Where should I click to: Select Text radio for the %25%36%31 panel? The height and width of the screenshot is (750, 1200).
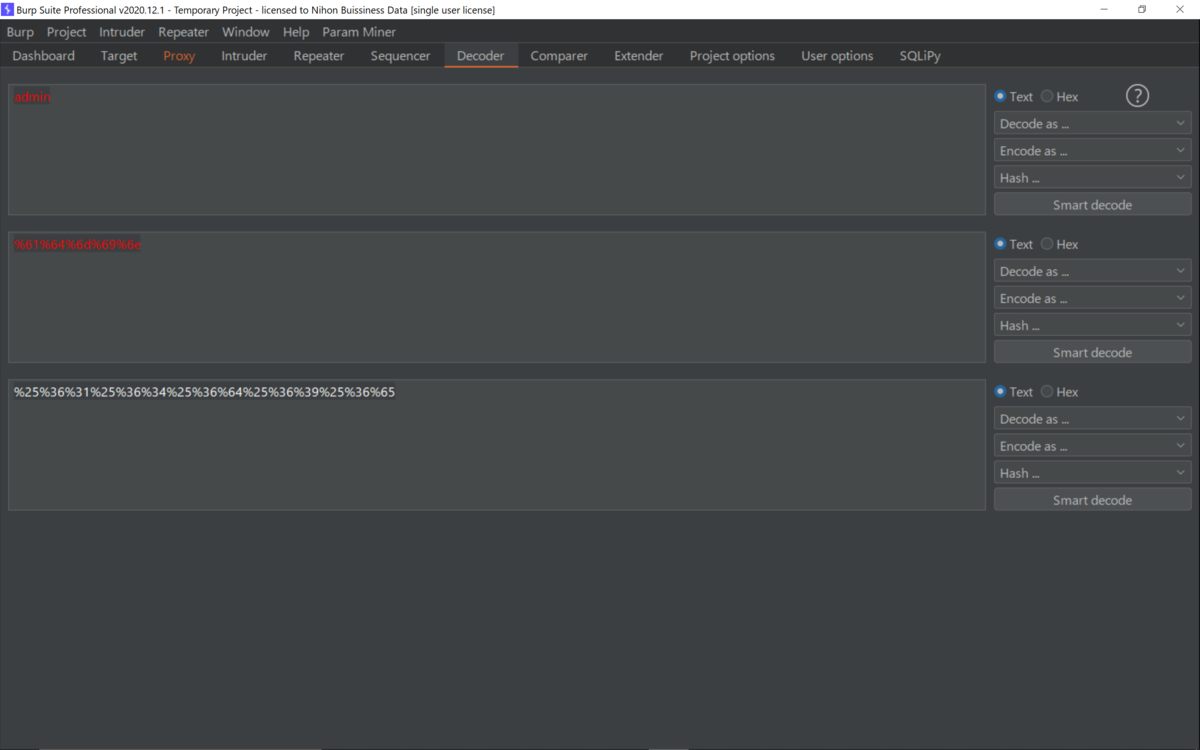point(1000,392)
